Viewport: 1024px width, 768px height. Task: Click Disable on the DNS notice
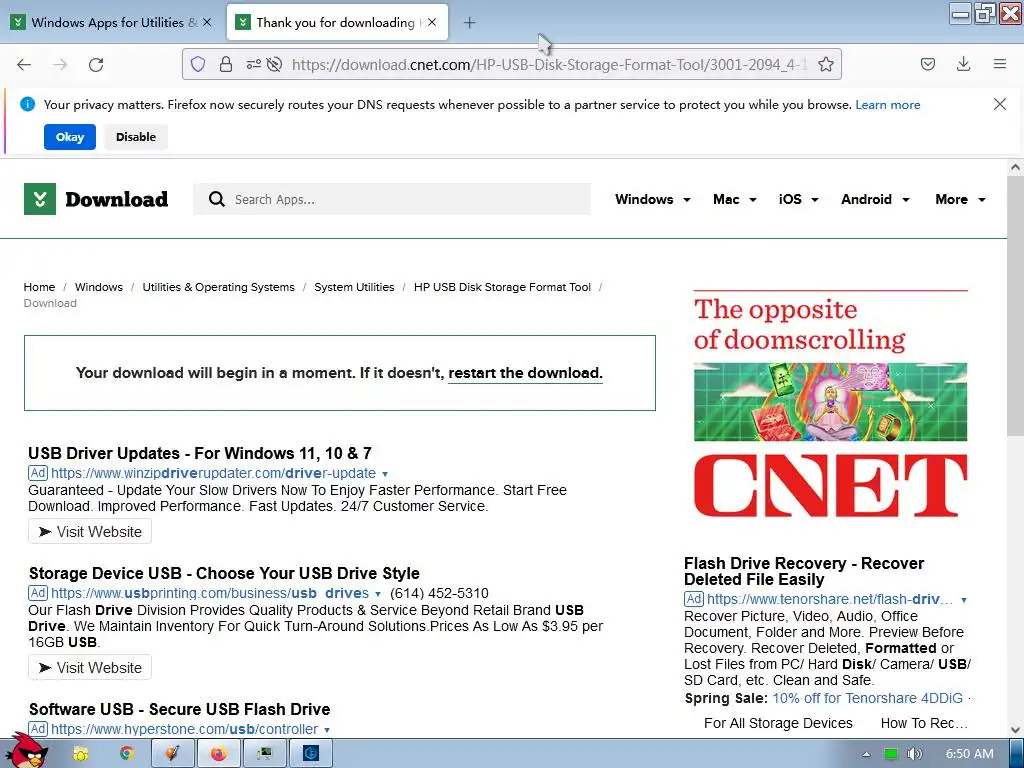[136, 137]
